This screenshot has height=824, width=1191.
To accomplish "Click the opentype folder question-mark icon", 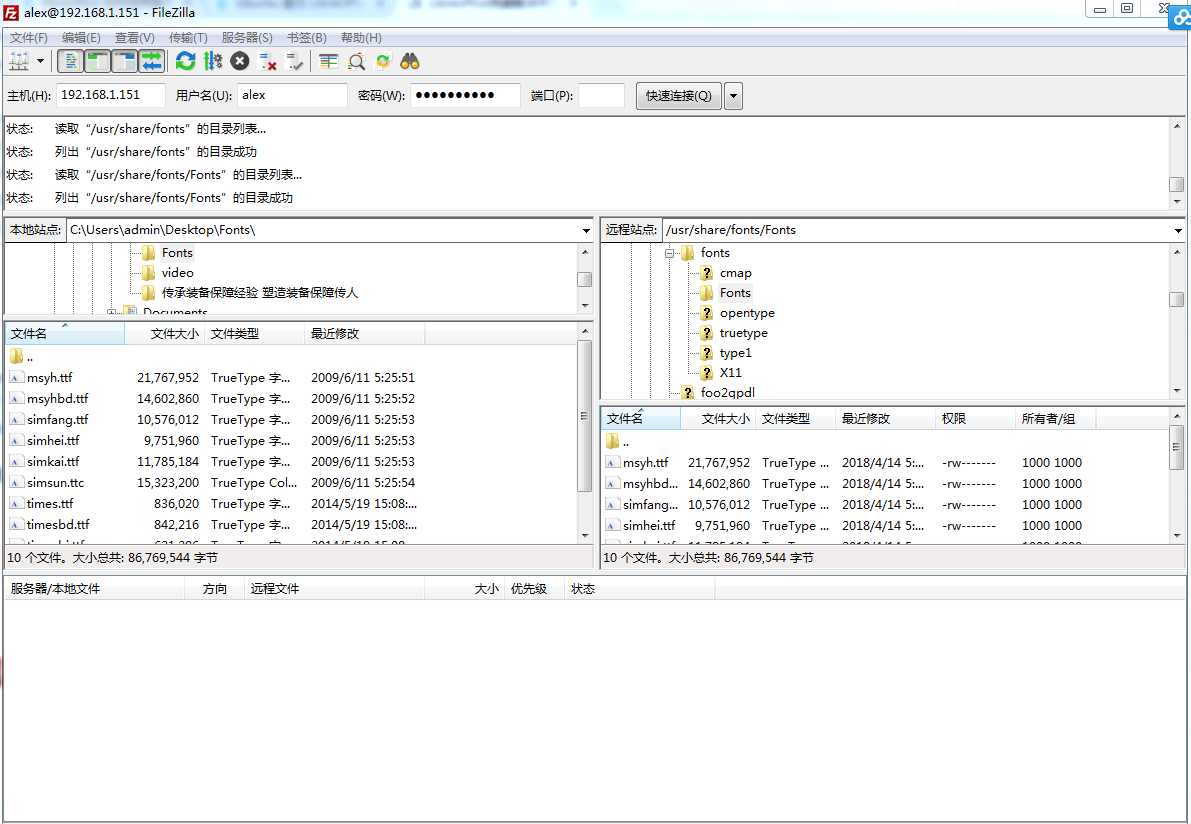I will click(706, 313).
